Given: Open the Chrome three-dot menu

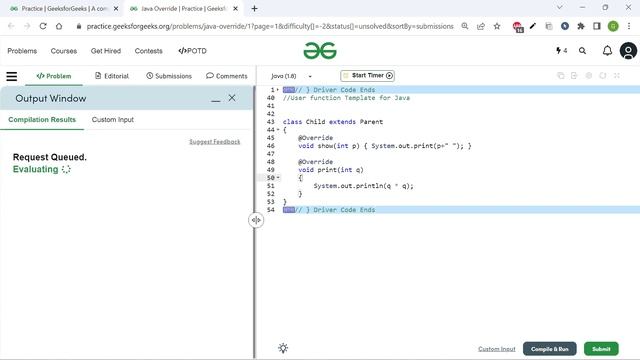Looking at the screenshot, I should 629,26.
